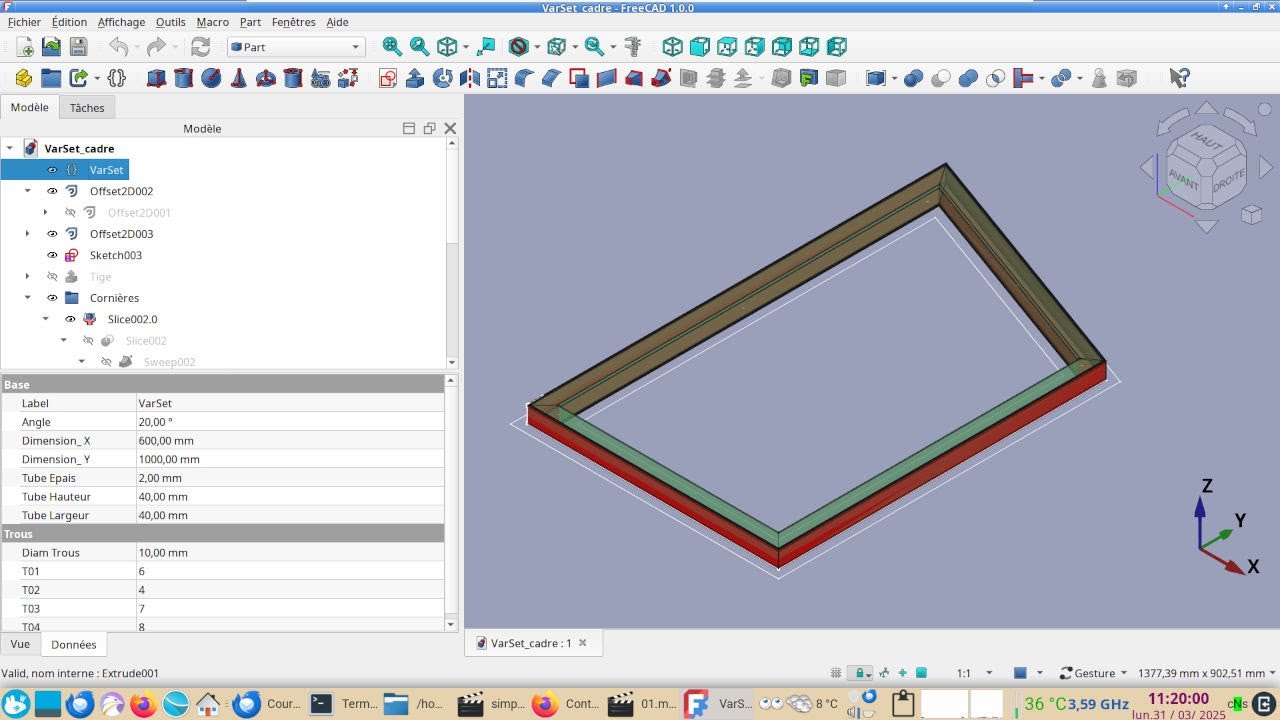Click the Fillet tool icon
The height and width of the screenshot is (720, 1280).
point(524,78)
